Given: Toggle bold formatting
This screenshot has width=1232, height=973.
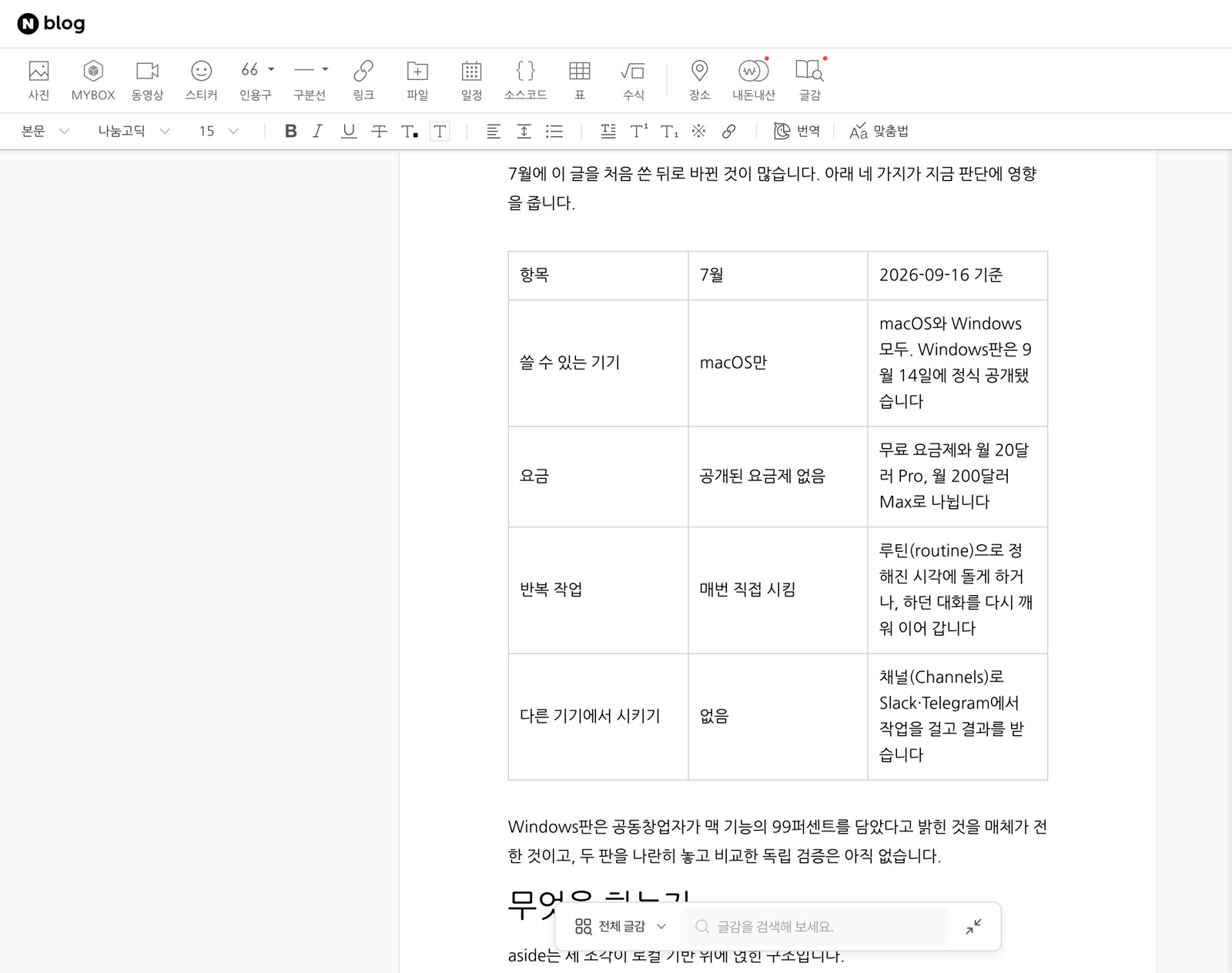Looking at the screenshot, I should coord(290,132).
